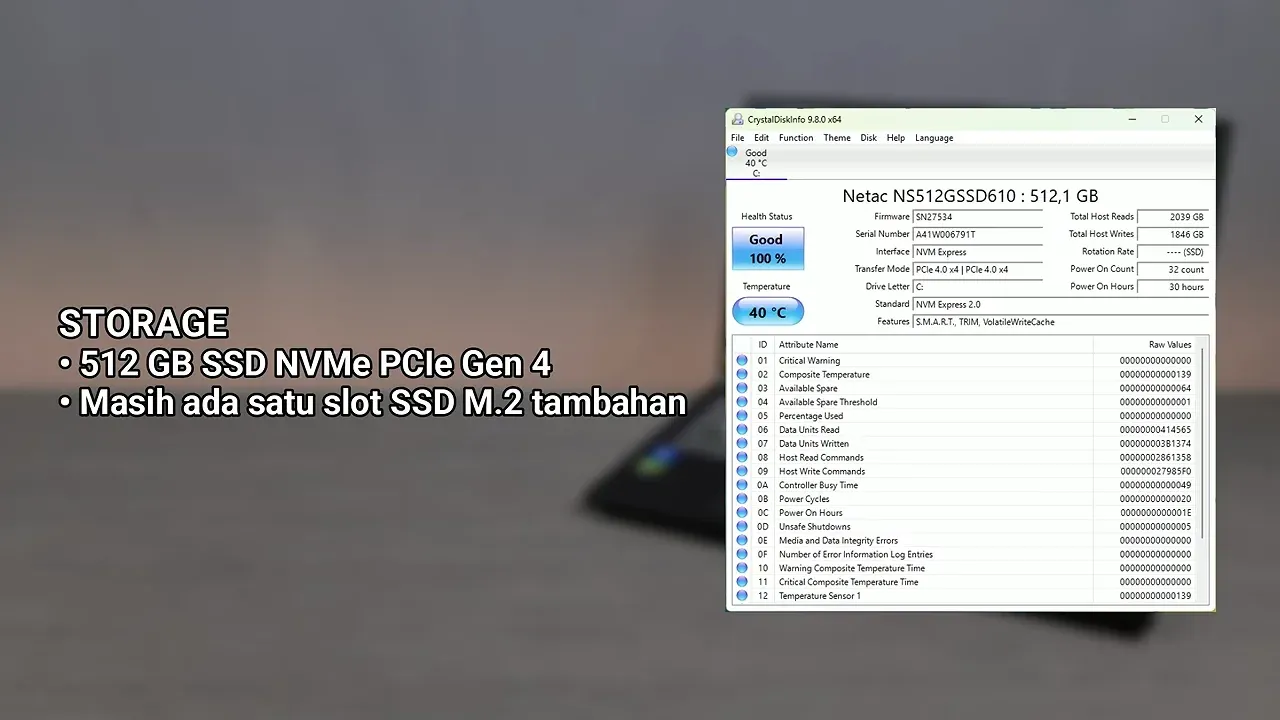This screenshot has width=1280, height=720.
Task: Click the status icon beside Power On Hours row 0C
Action: click(742, 513)
